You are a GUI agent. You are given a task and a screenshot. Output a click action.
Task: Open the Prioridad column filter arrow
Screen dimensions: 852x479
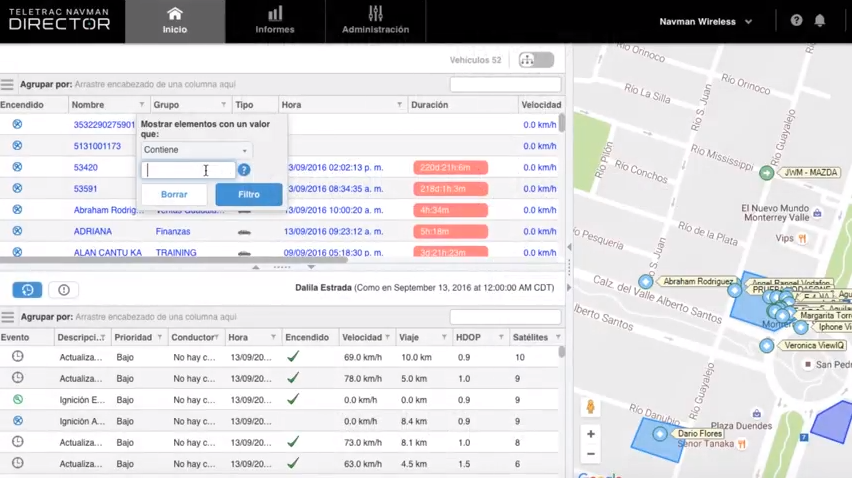pos(159,338)
